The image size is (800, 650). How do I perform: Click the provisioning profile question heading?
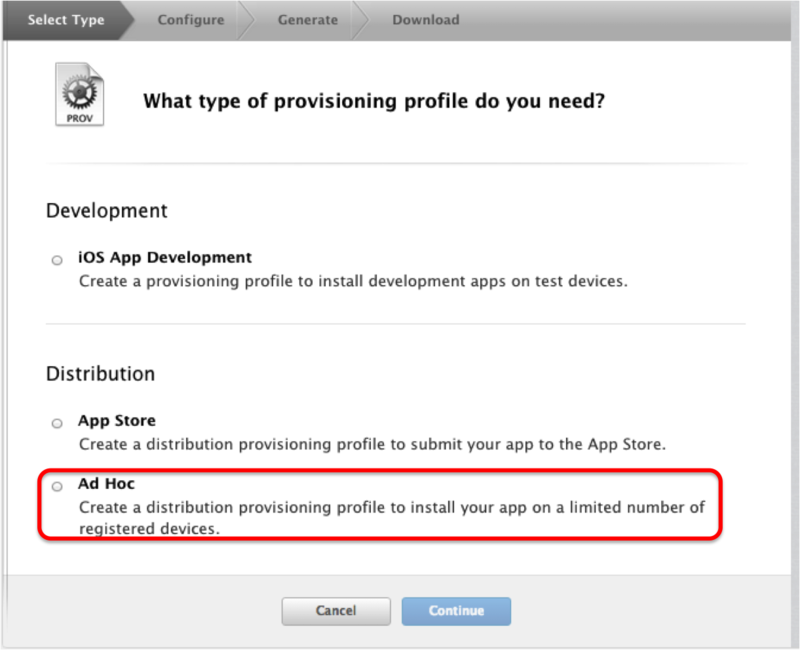click(374, 101)
